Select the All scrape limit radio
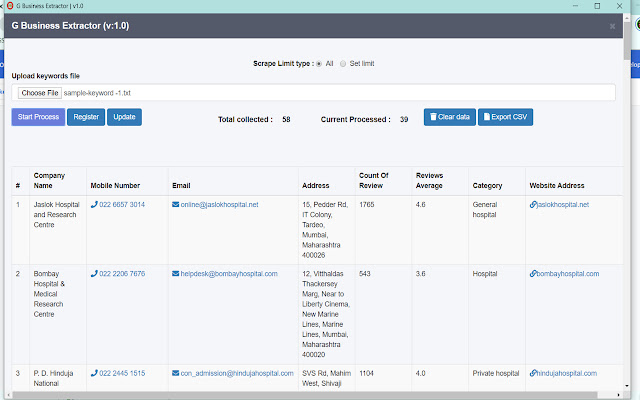The image size is (640, 400). 319,63
